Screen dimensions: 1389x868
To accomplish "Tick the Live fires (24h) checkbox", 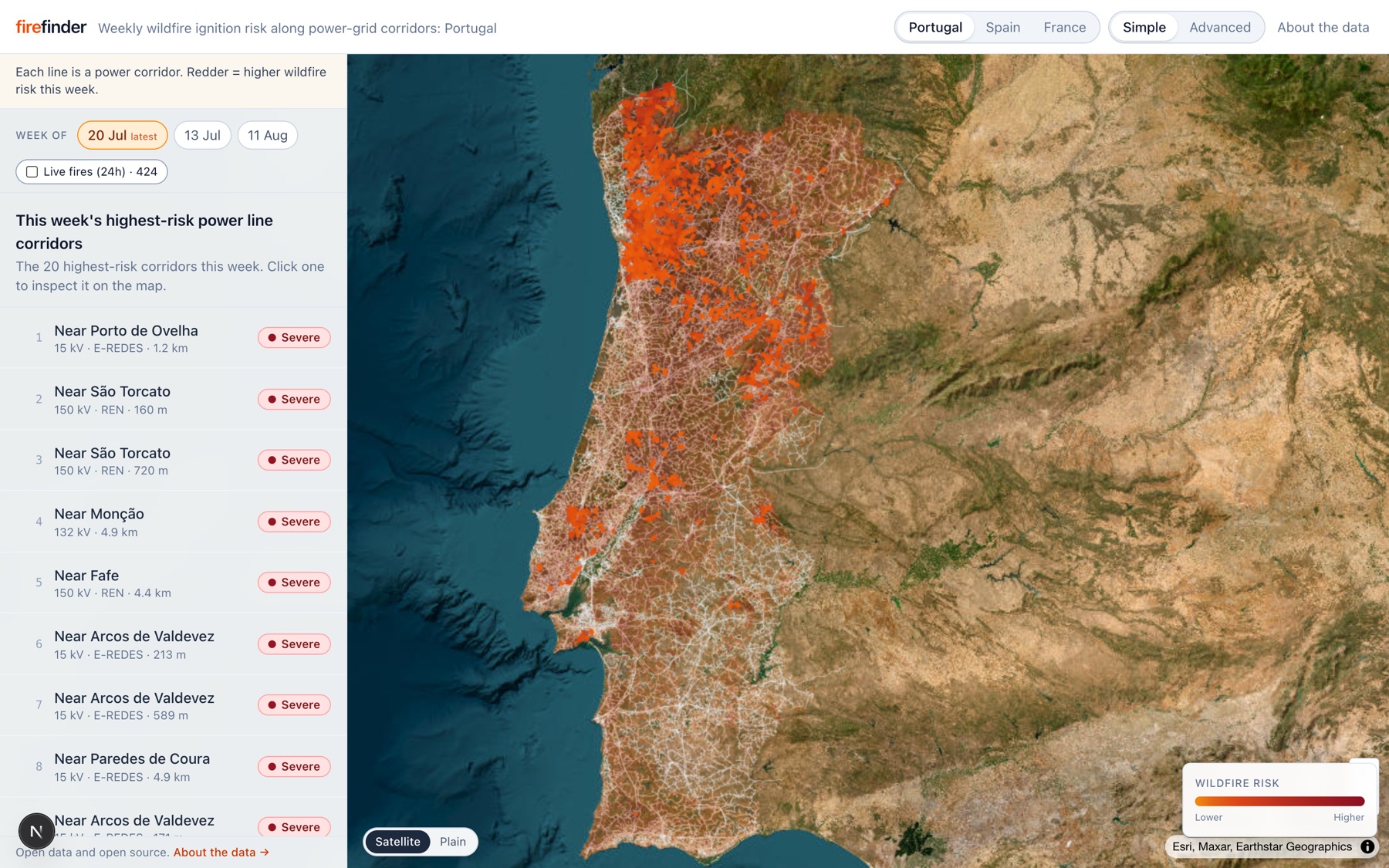I will click(x=32, y=171).
